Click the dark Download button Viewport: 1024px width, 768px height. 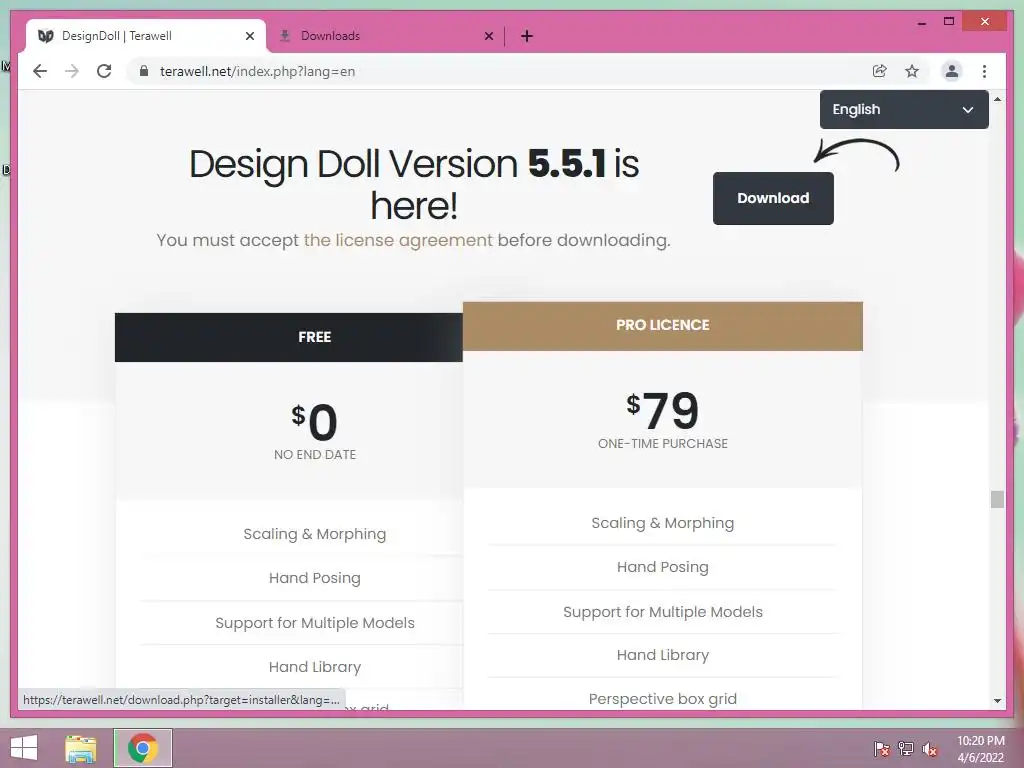click(x=773, y=199)
